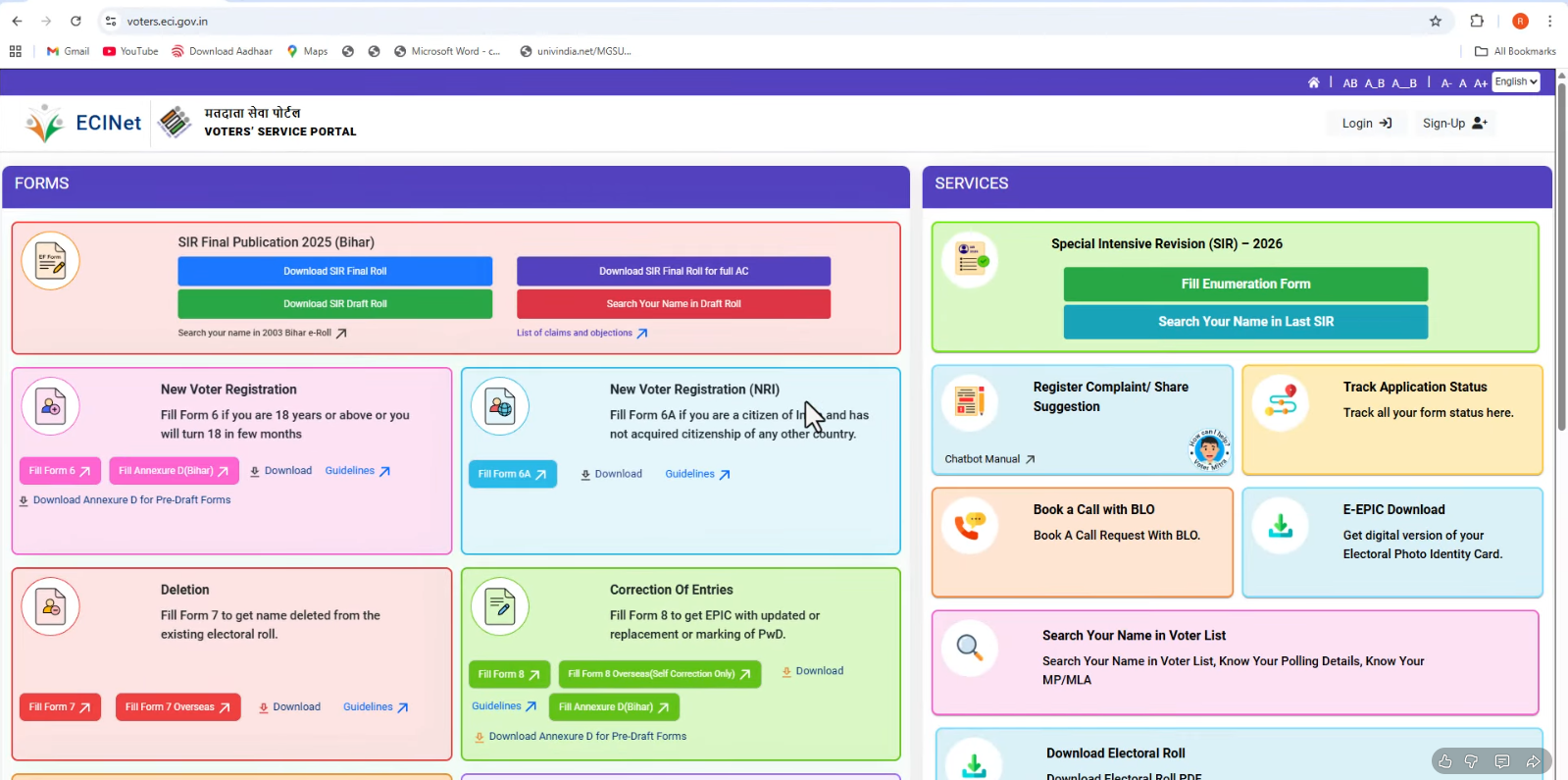Open the Voter Mitra chatbot icon
Screen dimensions: 1568x780
tap(1208, 450)
